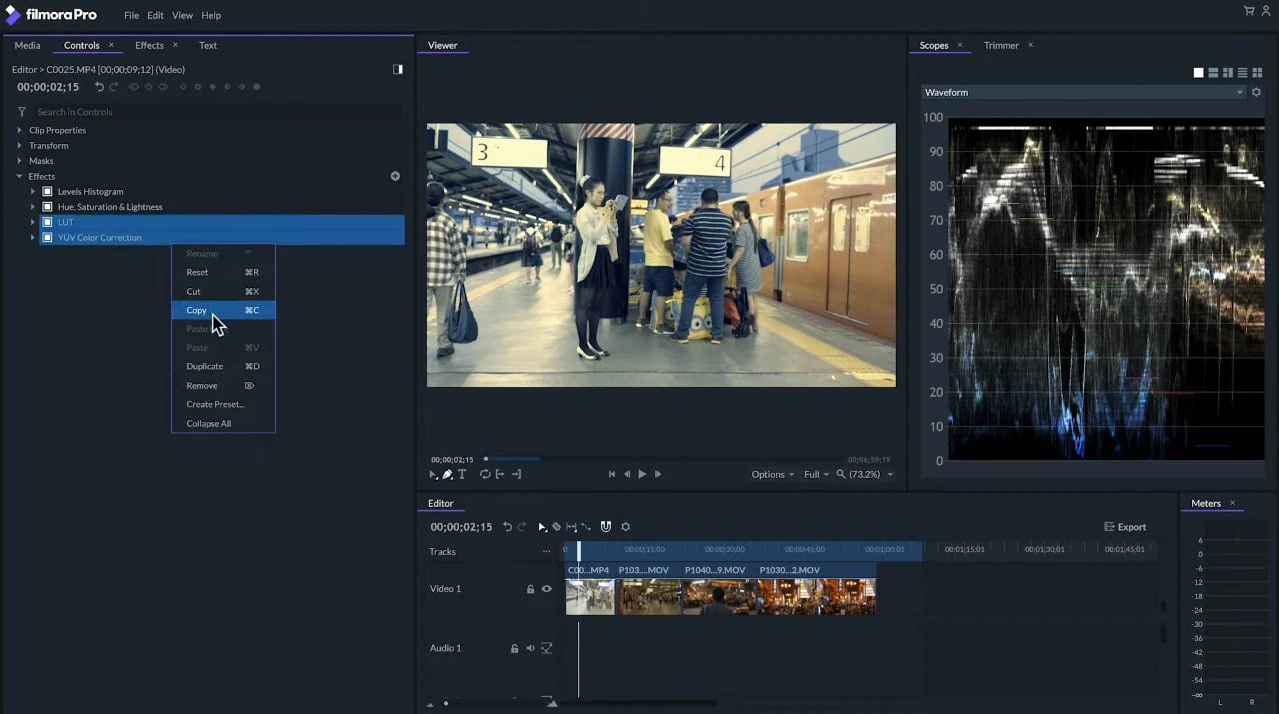Activate the Slip tool in the Editor toolbar
1279x714 pixels.
point(572,527)
